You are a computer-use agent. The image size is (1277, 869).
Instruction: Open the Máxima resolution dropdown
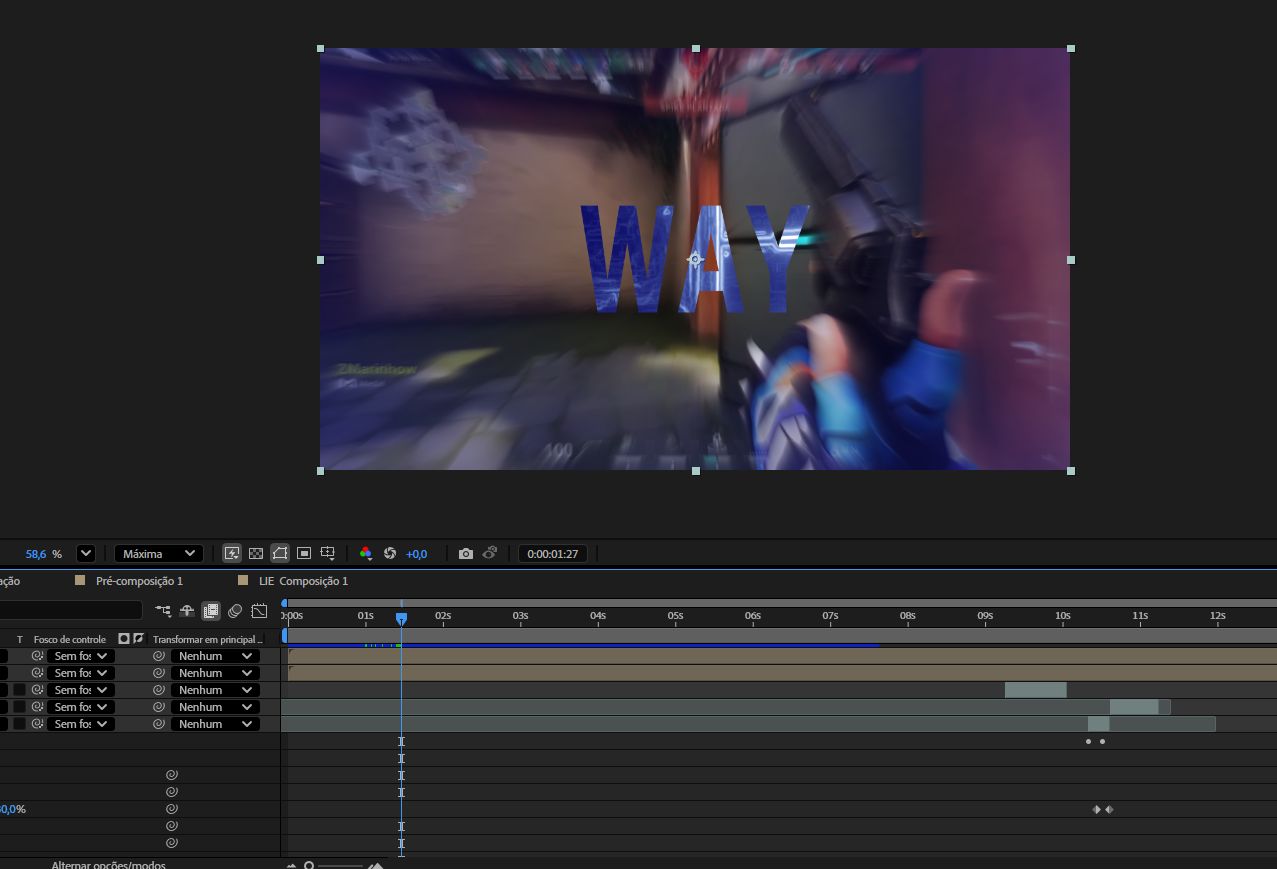coord(159,553)
